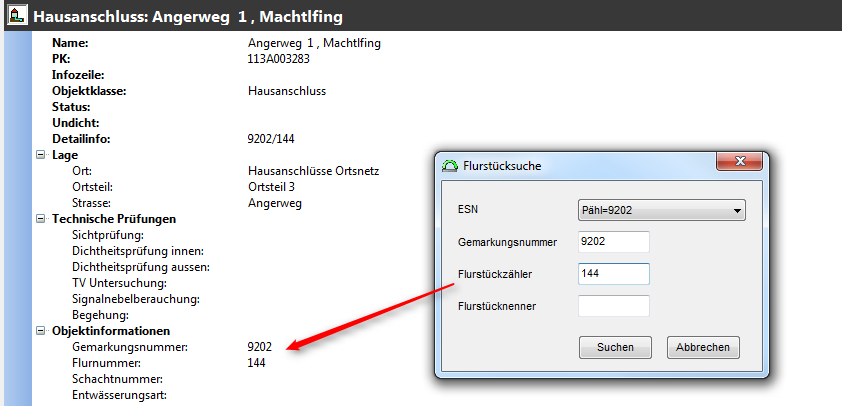
Task: Click the Technische Prüfungen heading
Action: coord(114,219)
